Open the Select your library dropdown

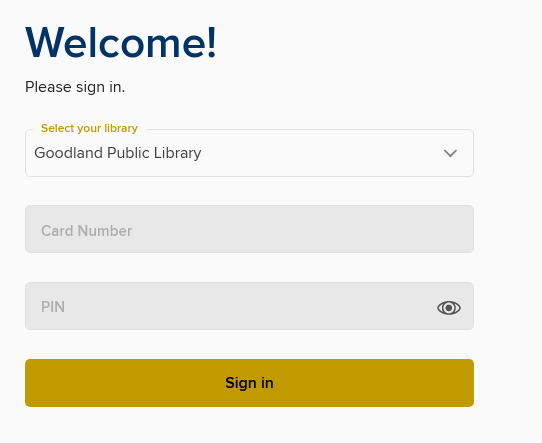tap(249, 153)
